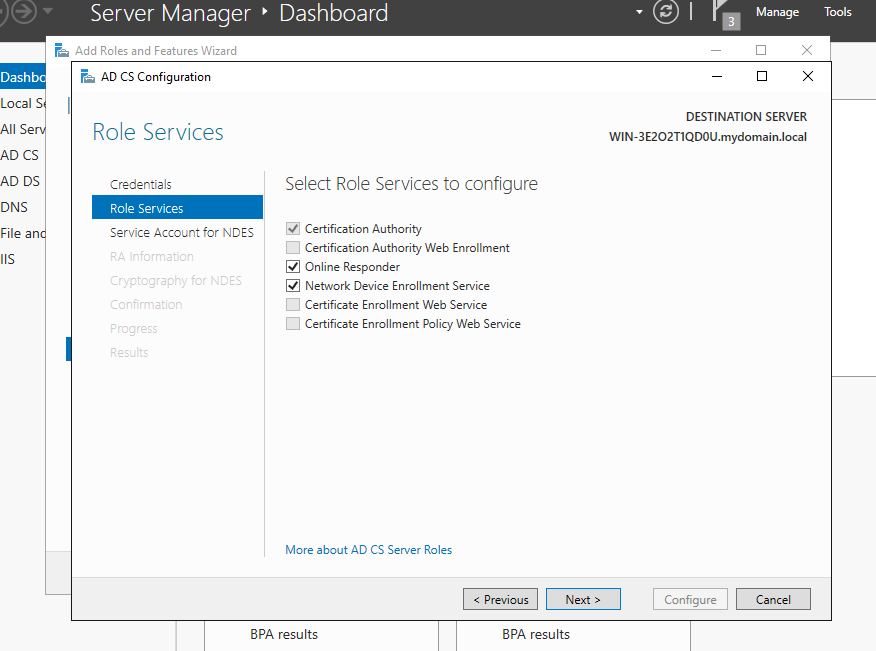Viewport: 876px width, 651px height.
Task: Uncheck the Online Responder checkbox
Action: click(x=293, y=267)
